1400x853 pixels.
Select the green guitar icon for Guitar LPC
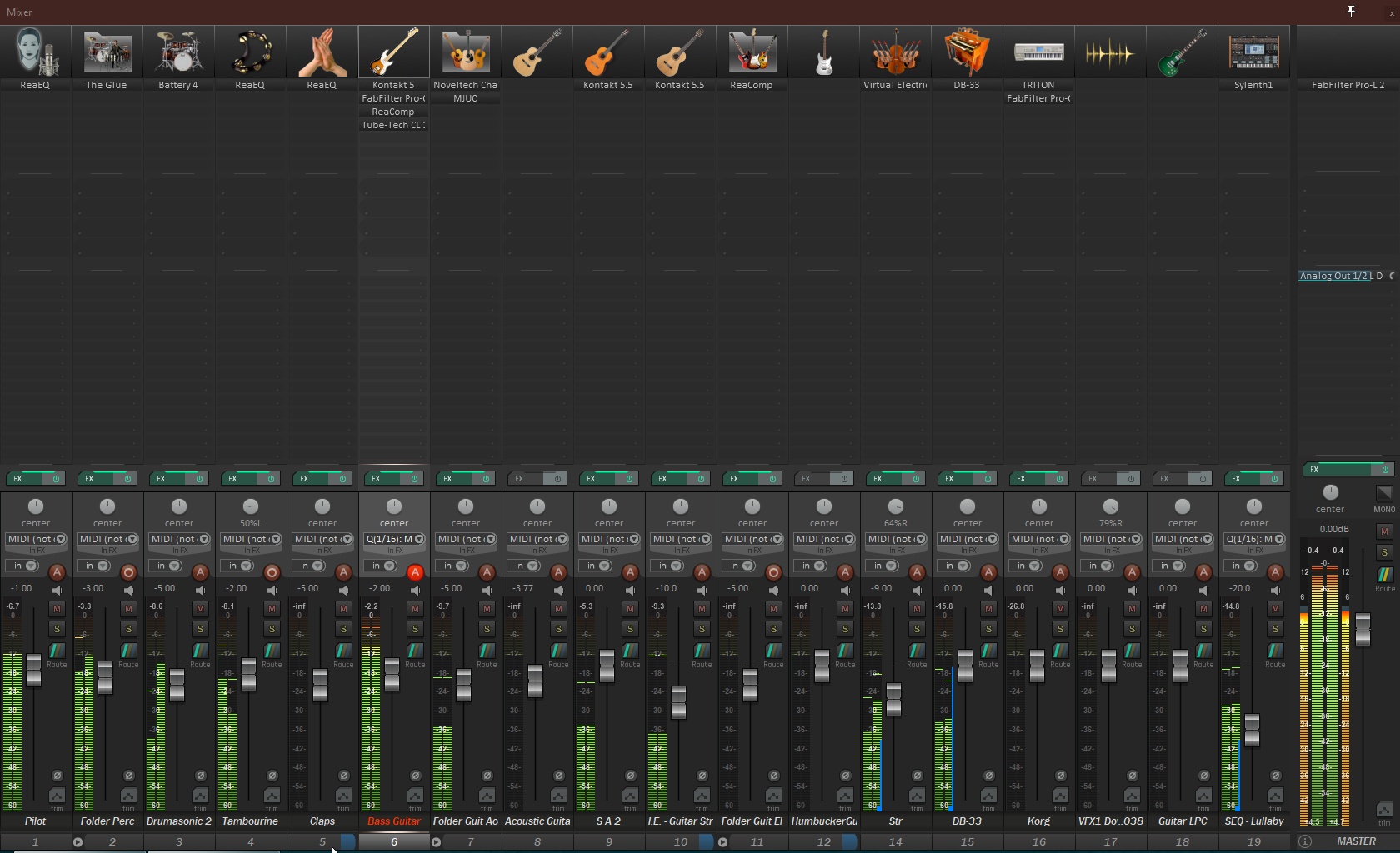[1182, 52]
